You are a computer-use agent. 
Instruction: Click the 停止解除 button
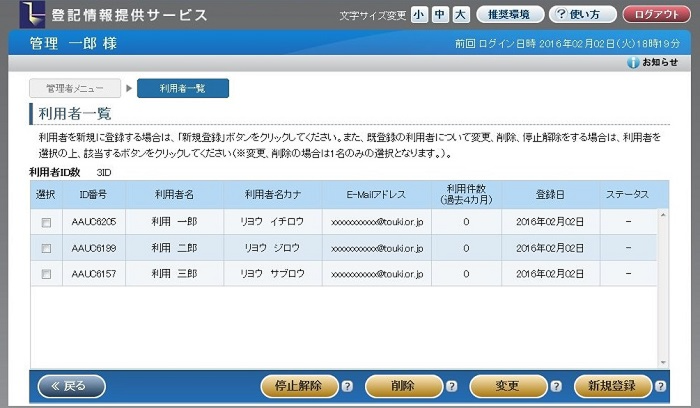click(x=299, y=386)
